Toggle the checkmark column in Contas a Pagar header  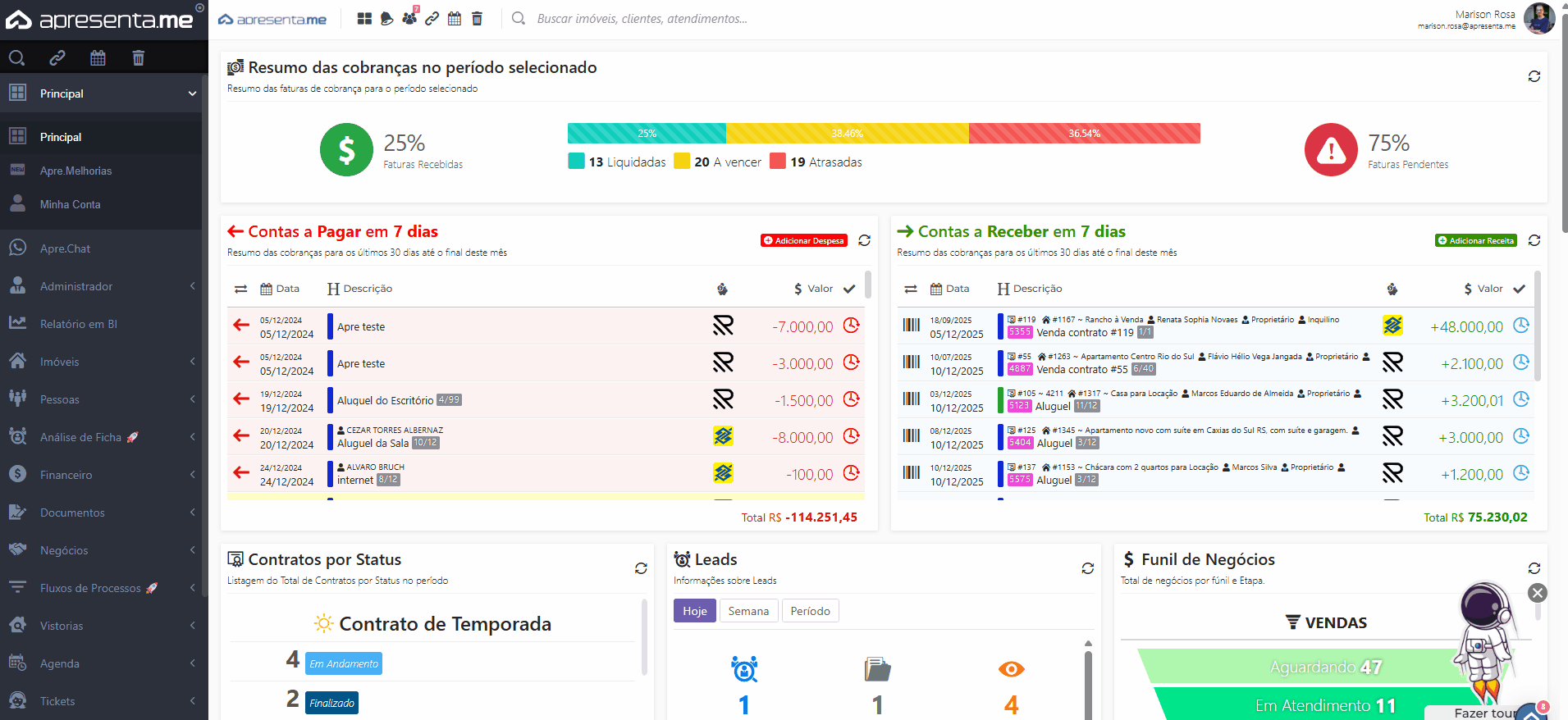click(849, 289)
